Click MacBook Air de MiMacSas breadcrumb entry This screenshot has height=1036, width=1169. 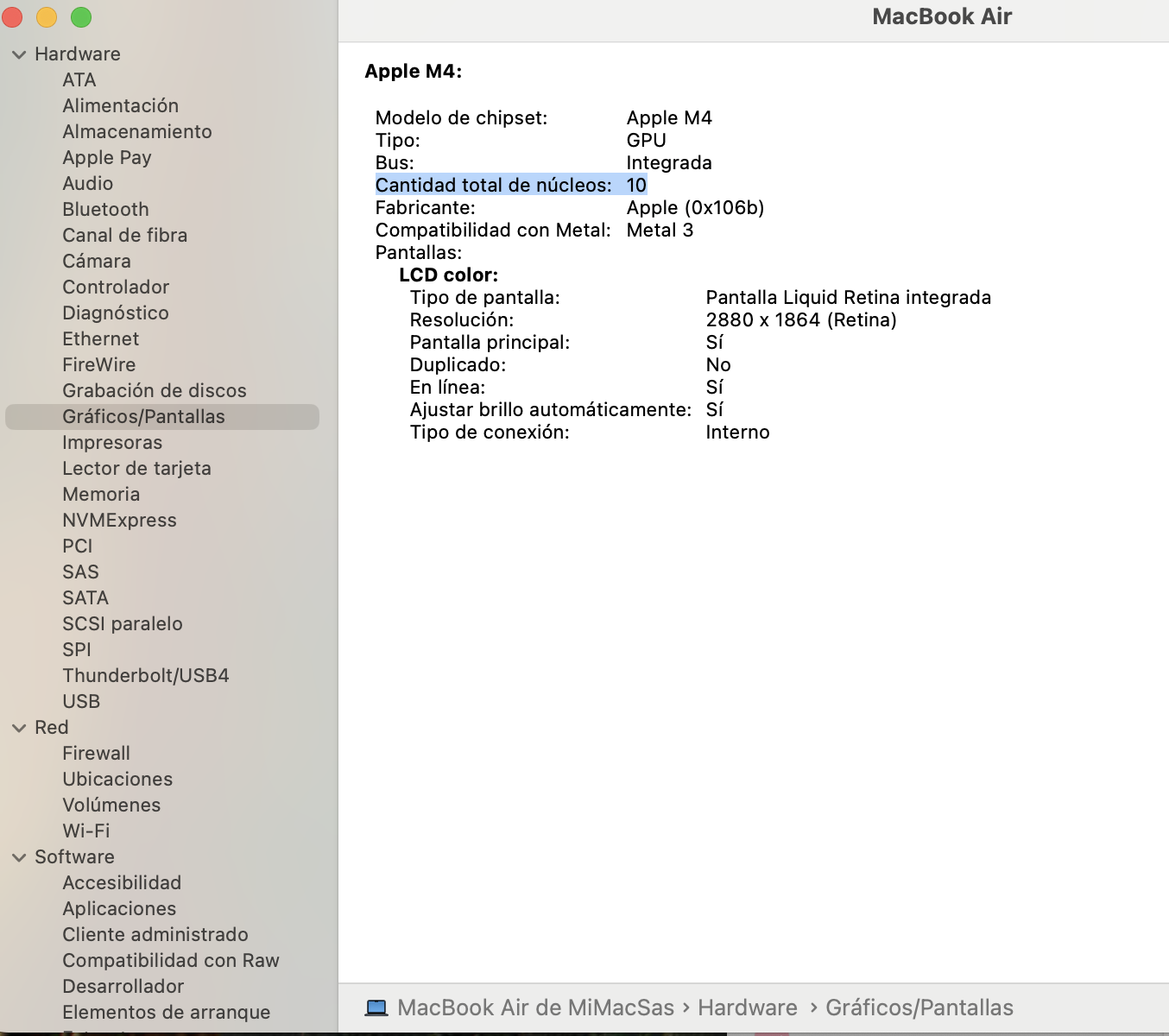535,1007
